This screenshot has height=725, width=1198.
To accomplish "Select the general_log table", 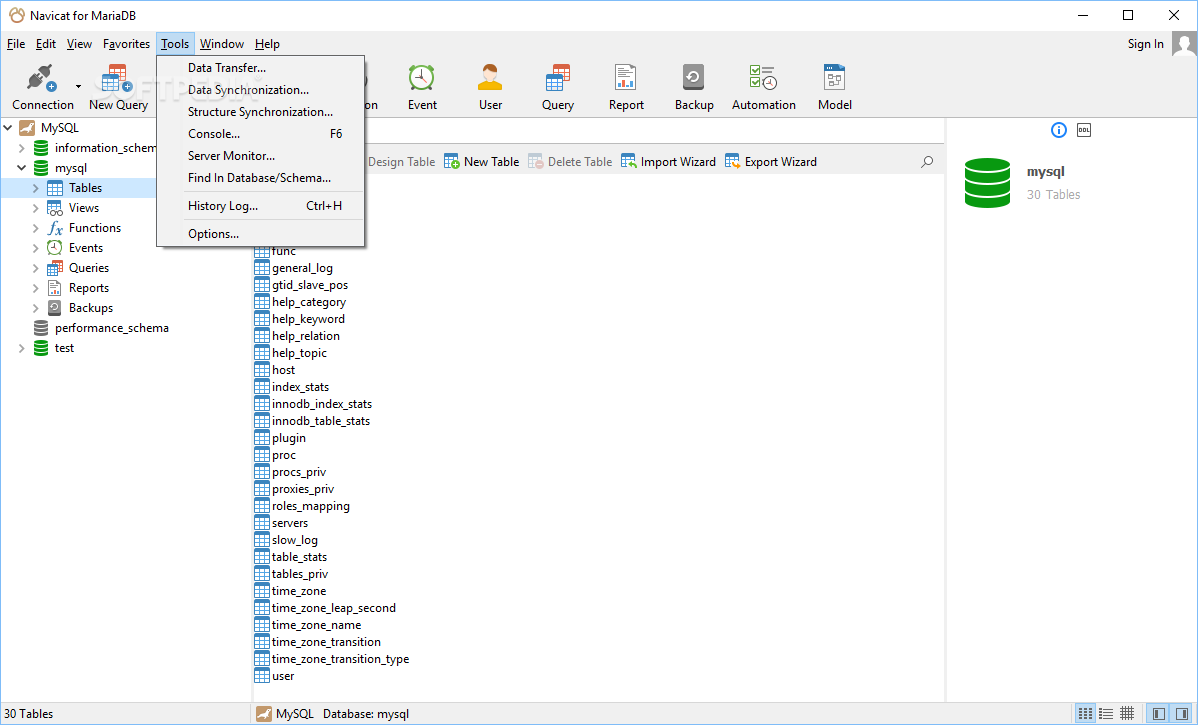I will click(x=302, y=268).
